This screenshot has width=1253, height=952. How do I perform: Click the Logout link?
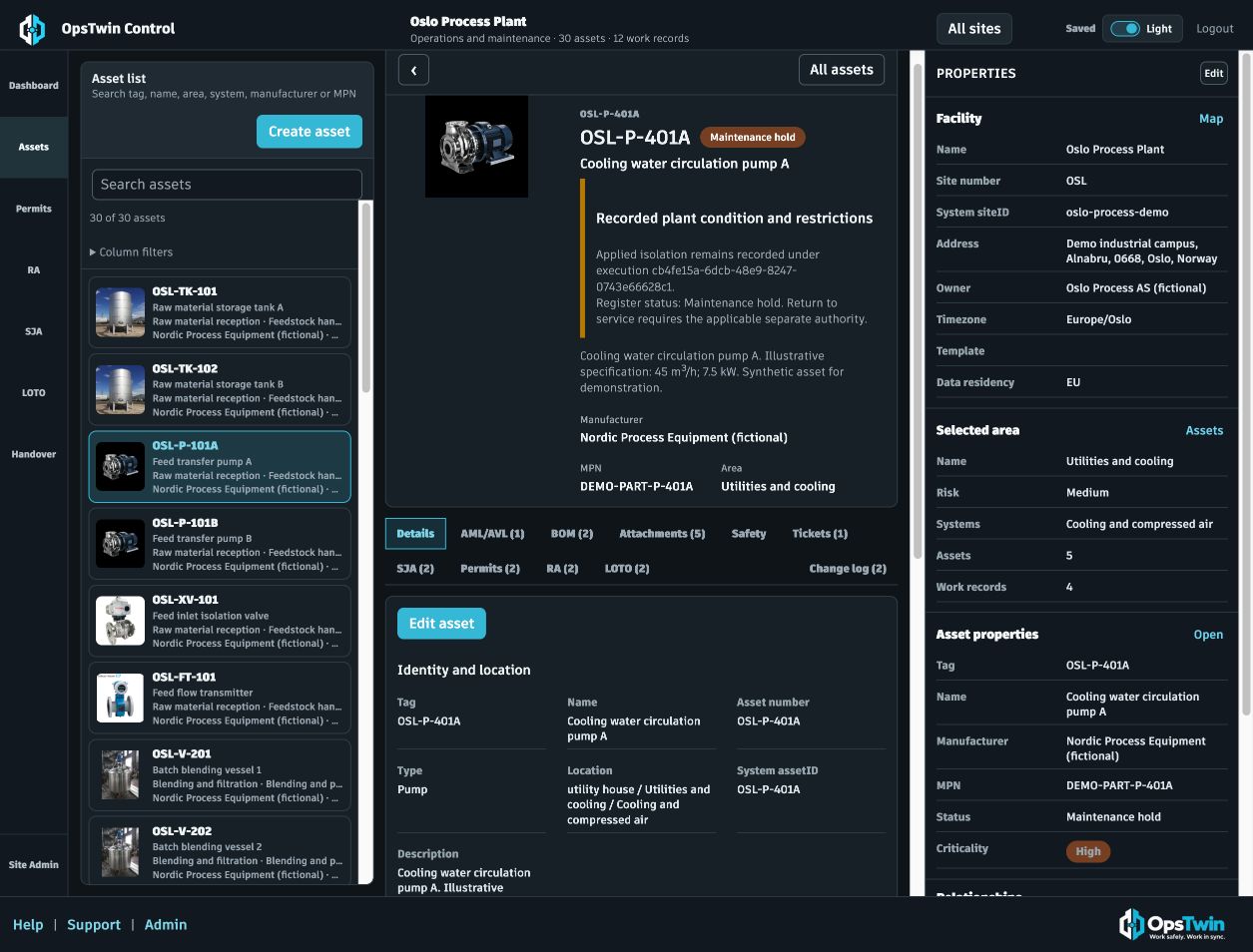click(1215, 29)
